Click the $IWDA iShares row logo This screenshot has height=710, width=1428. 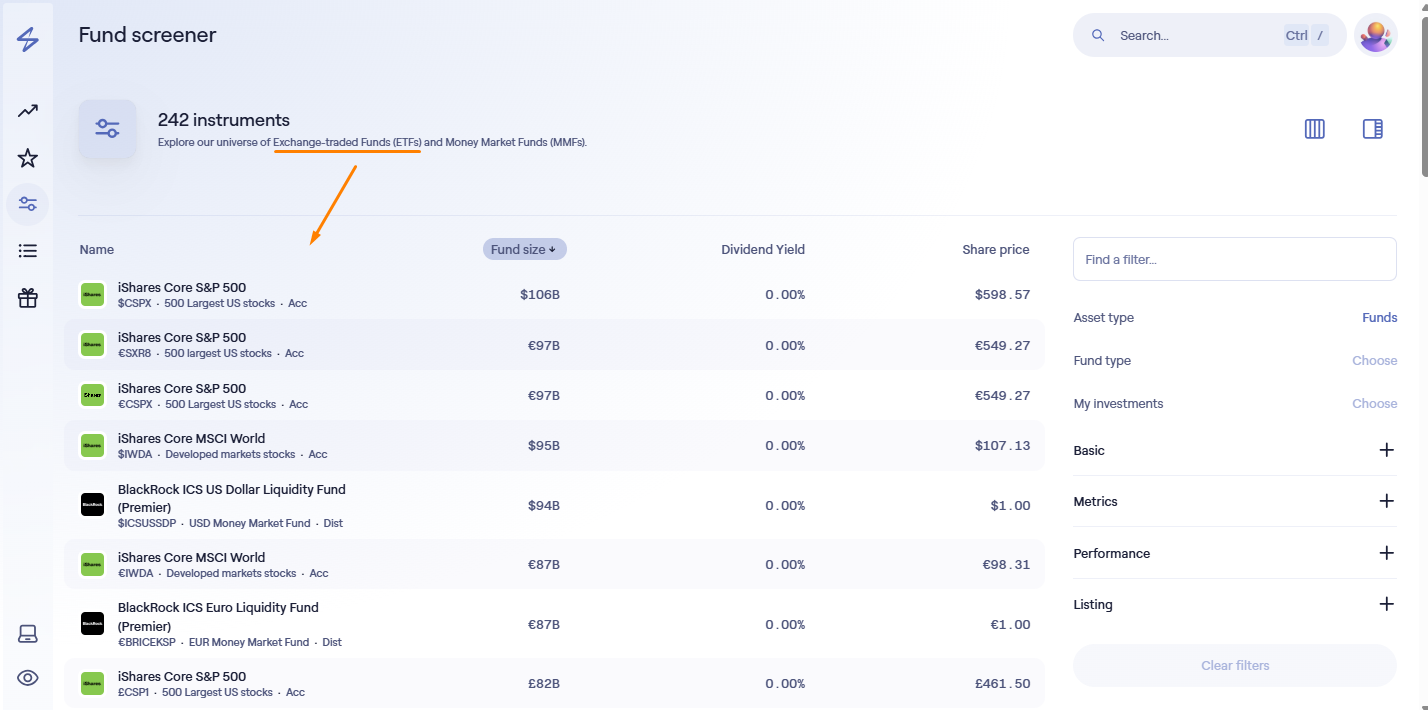92,445
